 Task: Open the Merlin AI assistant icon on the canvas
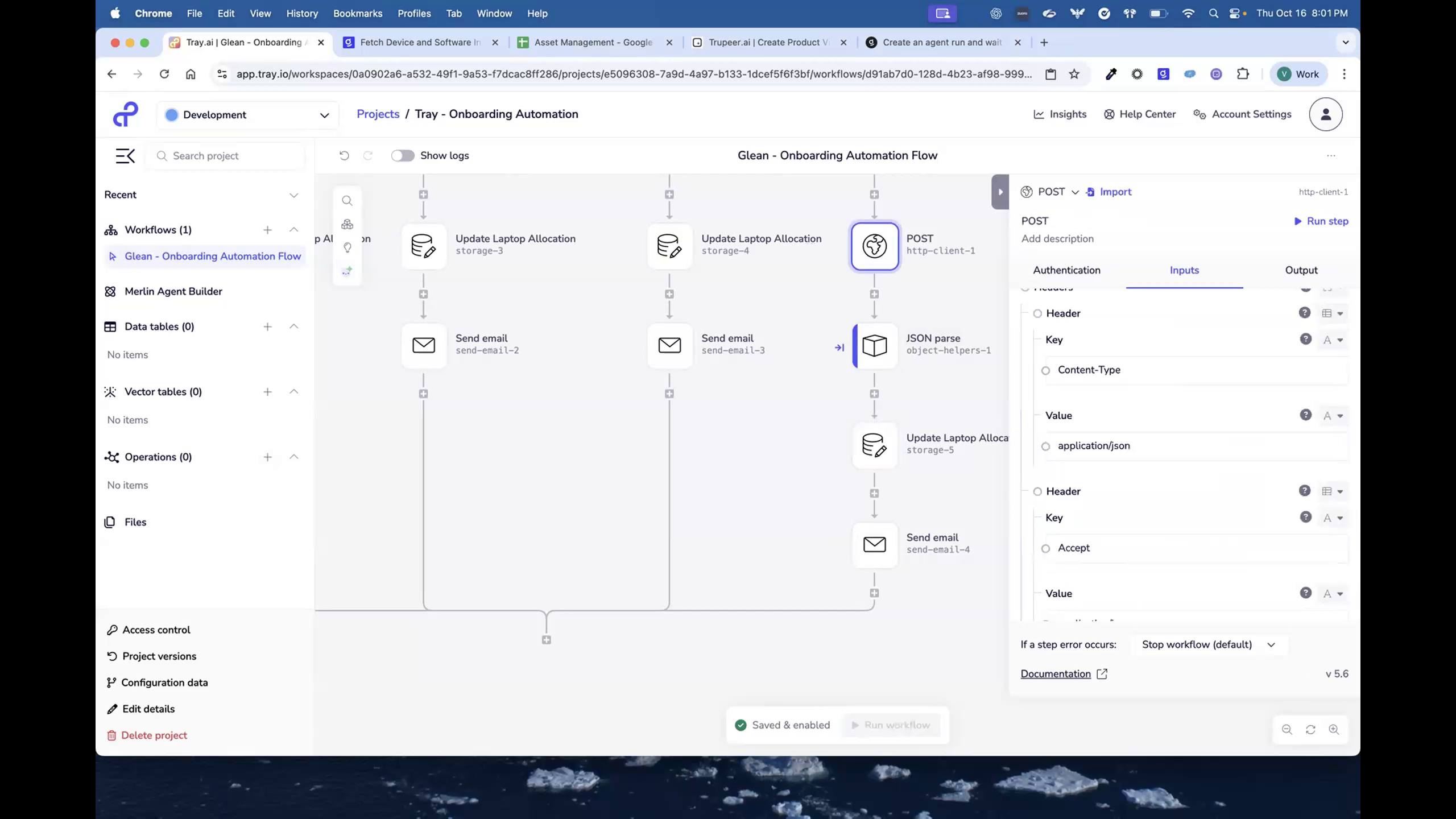pos(348,271)
